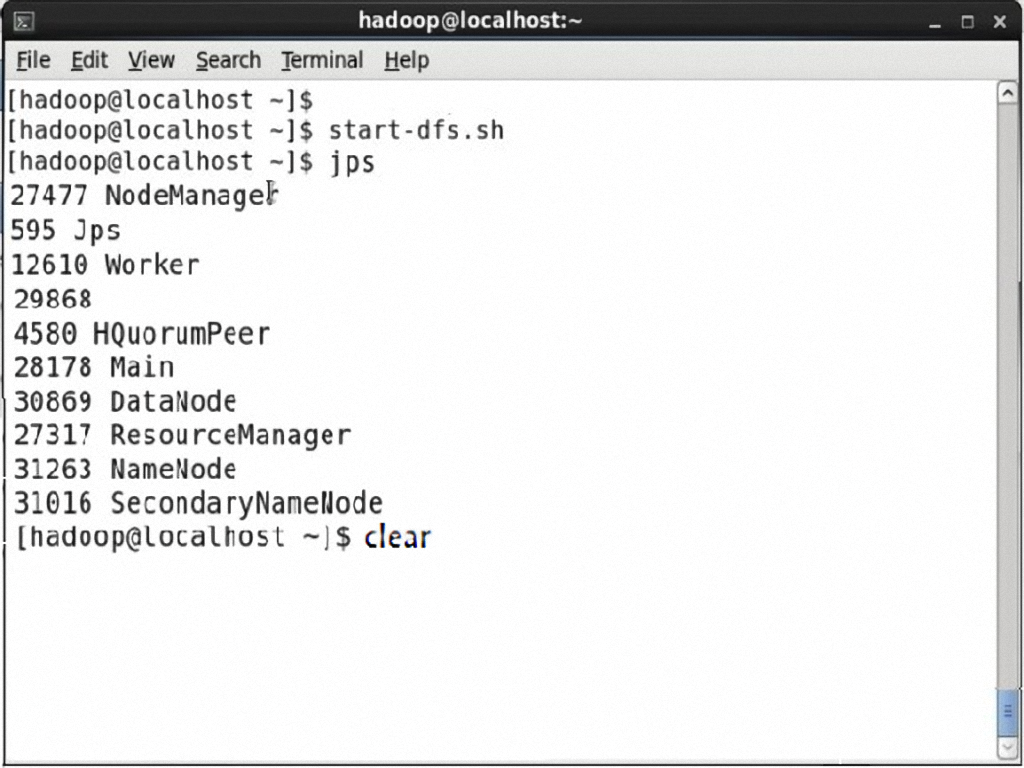Open the File menu
The image size is (1024, 768).
[x=33, y=60]
